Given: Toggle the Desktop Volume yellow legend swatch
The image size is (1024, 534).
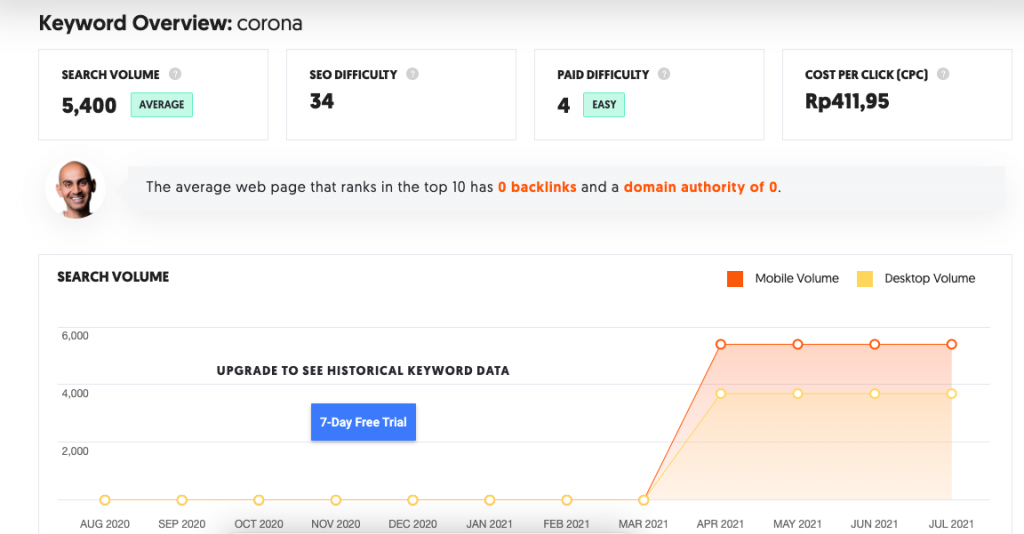Looking at the screenshot, I should click(865, 279).
